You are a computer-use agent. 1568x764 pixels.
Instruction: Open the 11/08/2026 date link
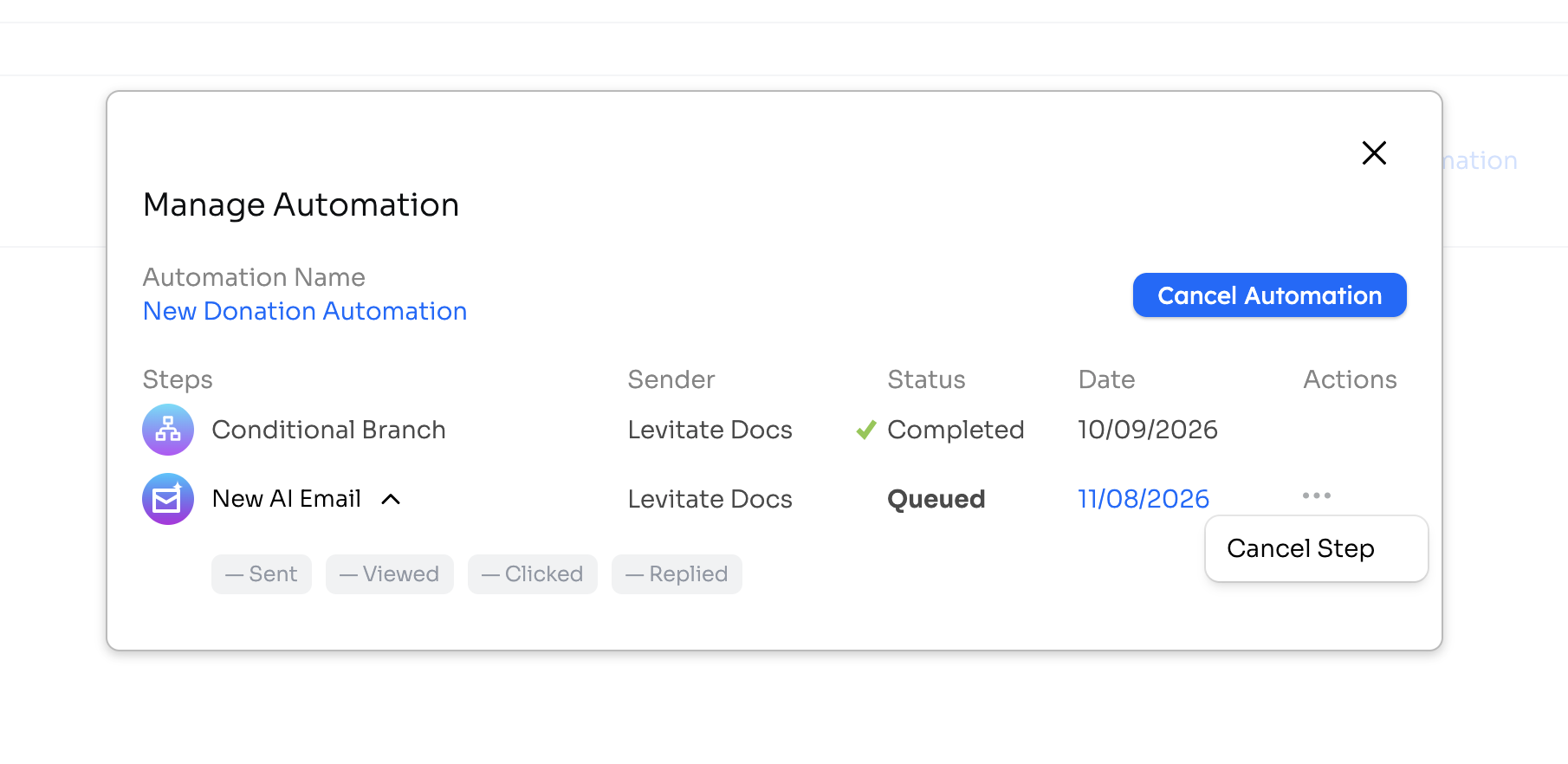point(1144,499)
